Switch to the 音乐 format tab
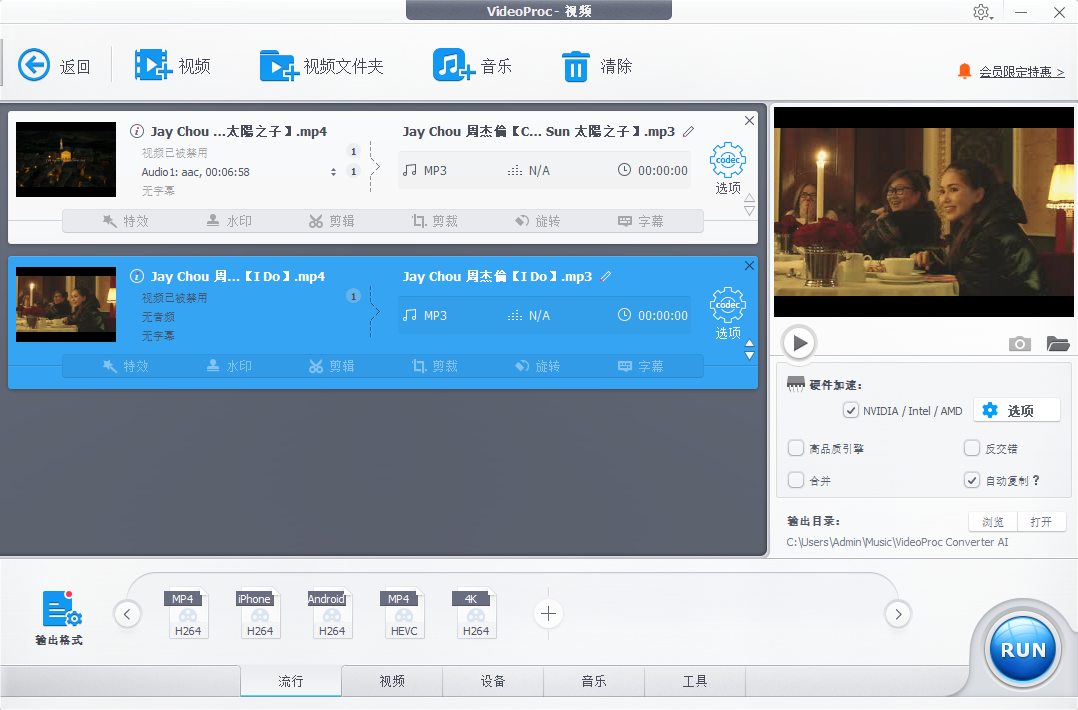1078x710 pixels. (x=594, y=681)
